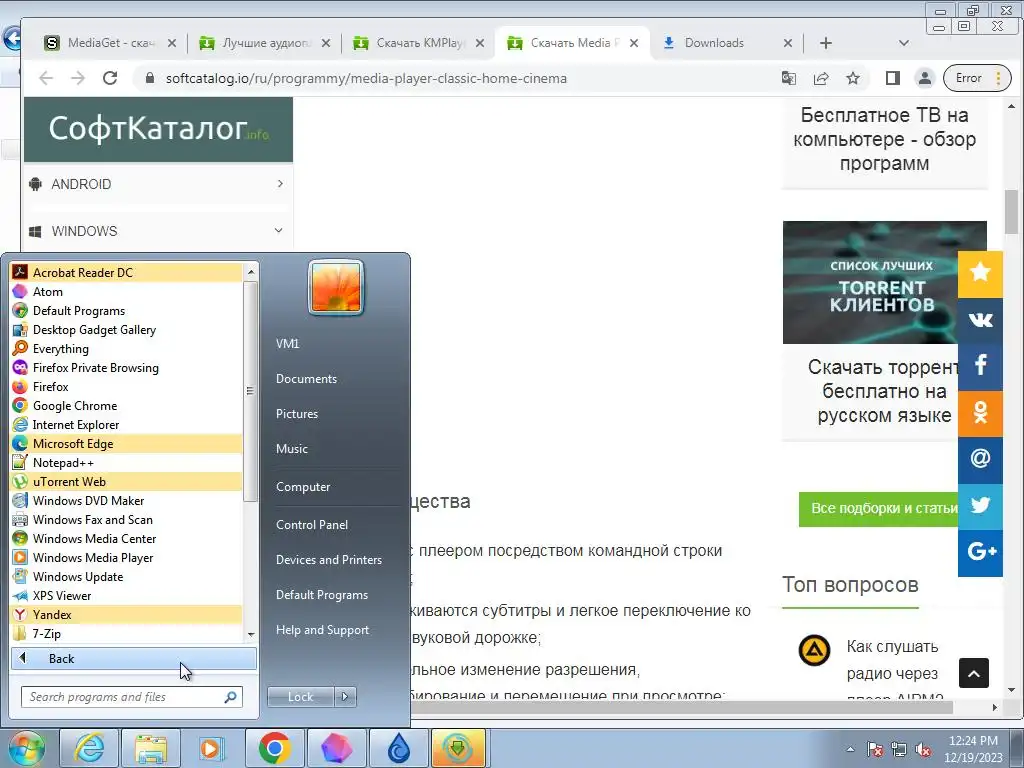Open Control Panel
The image size is (1024, 768).
(x=312, y=524)
